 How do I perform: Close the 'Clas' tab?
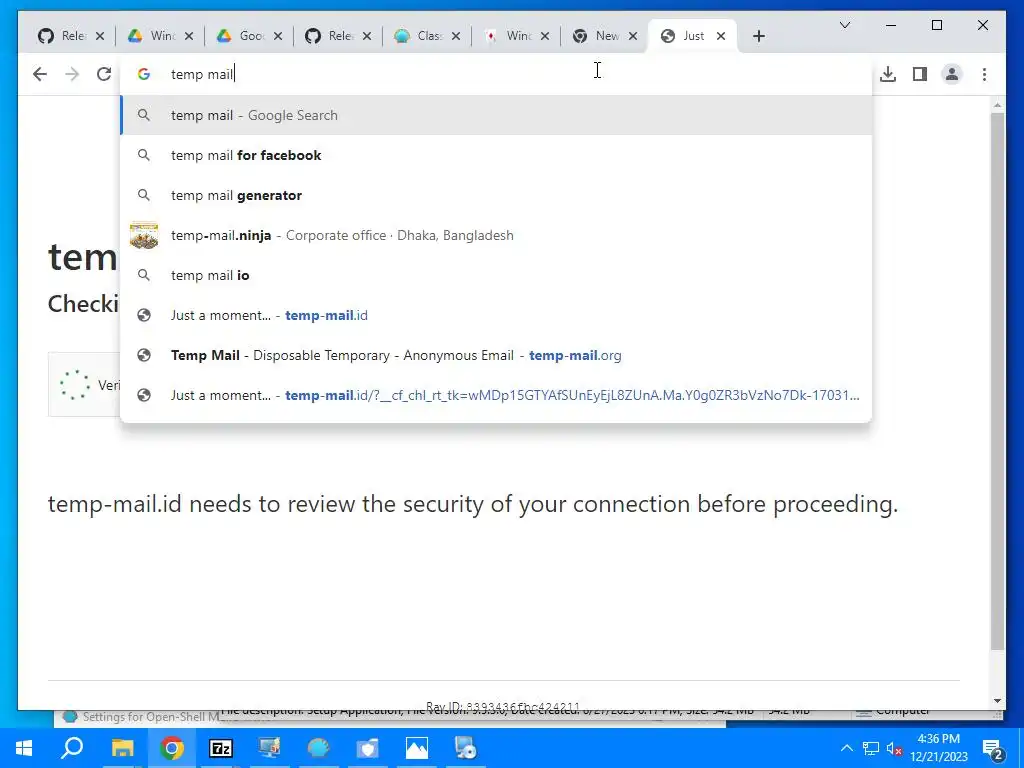coord(456,36)
